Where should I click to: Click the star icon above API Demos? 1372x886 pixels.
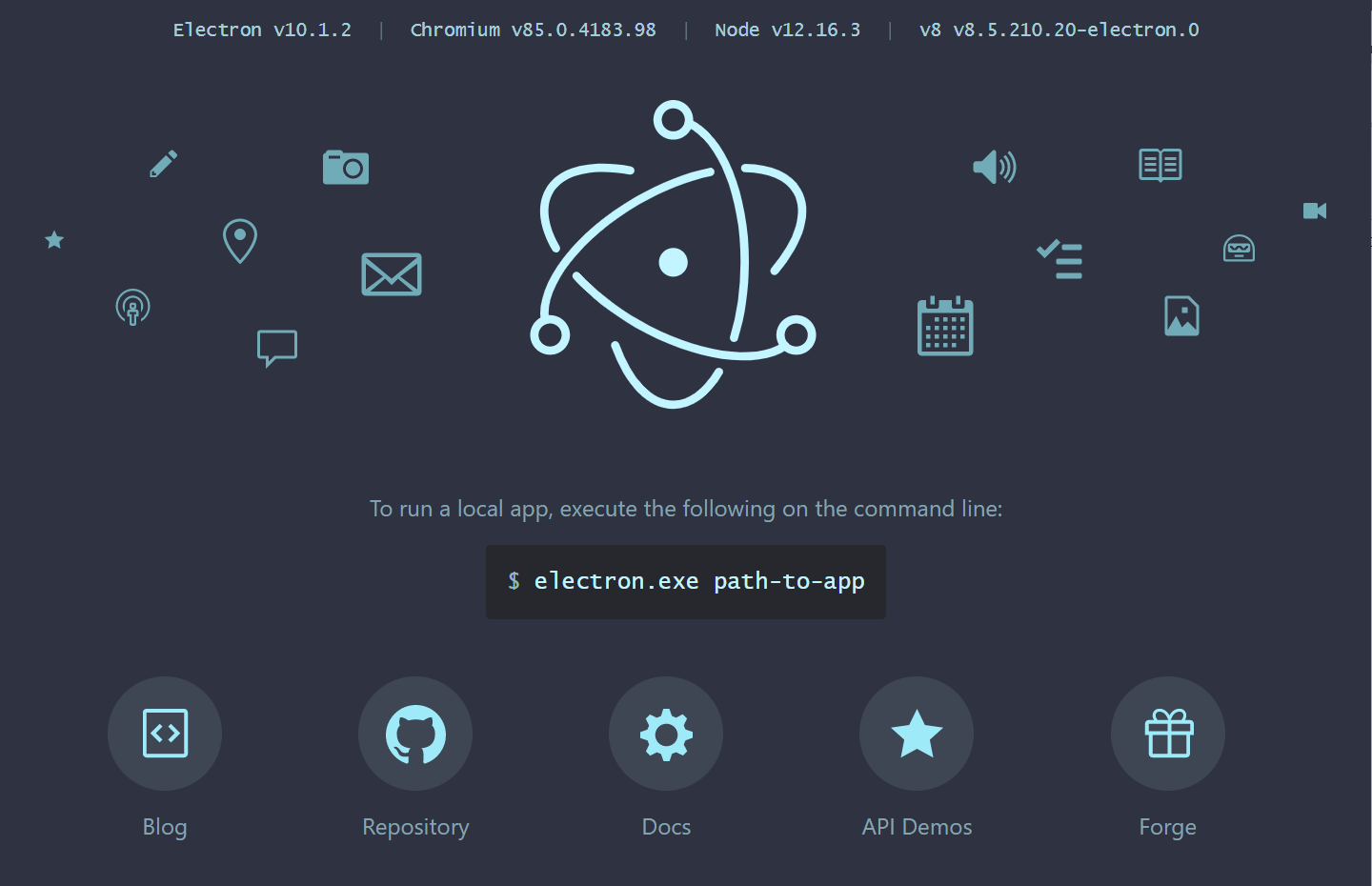(x=916, y=734)
